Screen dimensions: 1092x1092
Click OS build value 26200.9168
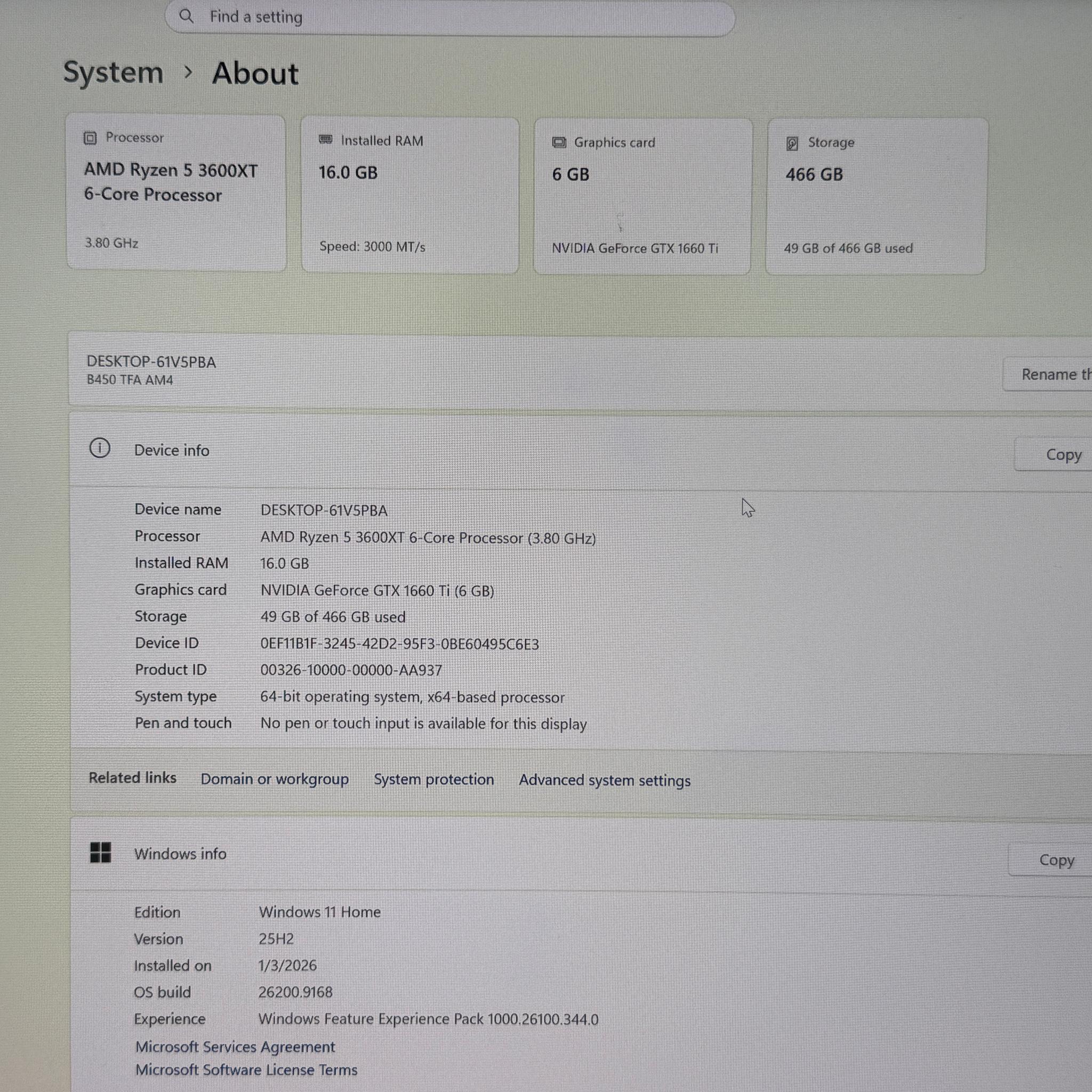295,992
